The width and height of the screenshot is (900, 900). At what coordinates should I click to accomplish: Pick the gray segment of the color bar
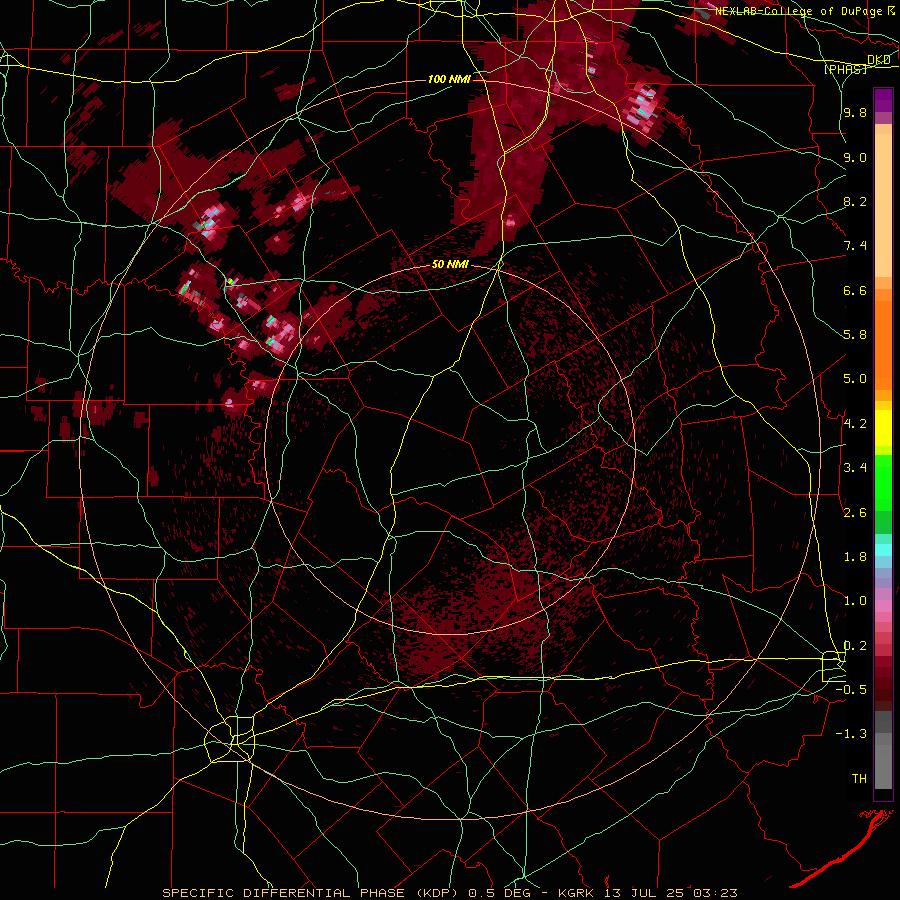883,750
